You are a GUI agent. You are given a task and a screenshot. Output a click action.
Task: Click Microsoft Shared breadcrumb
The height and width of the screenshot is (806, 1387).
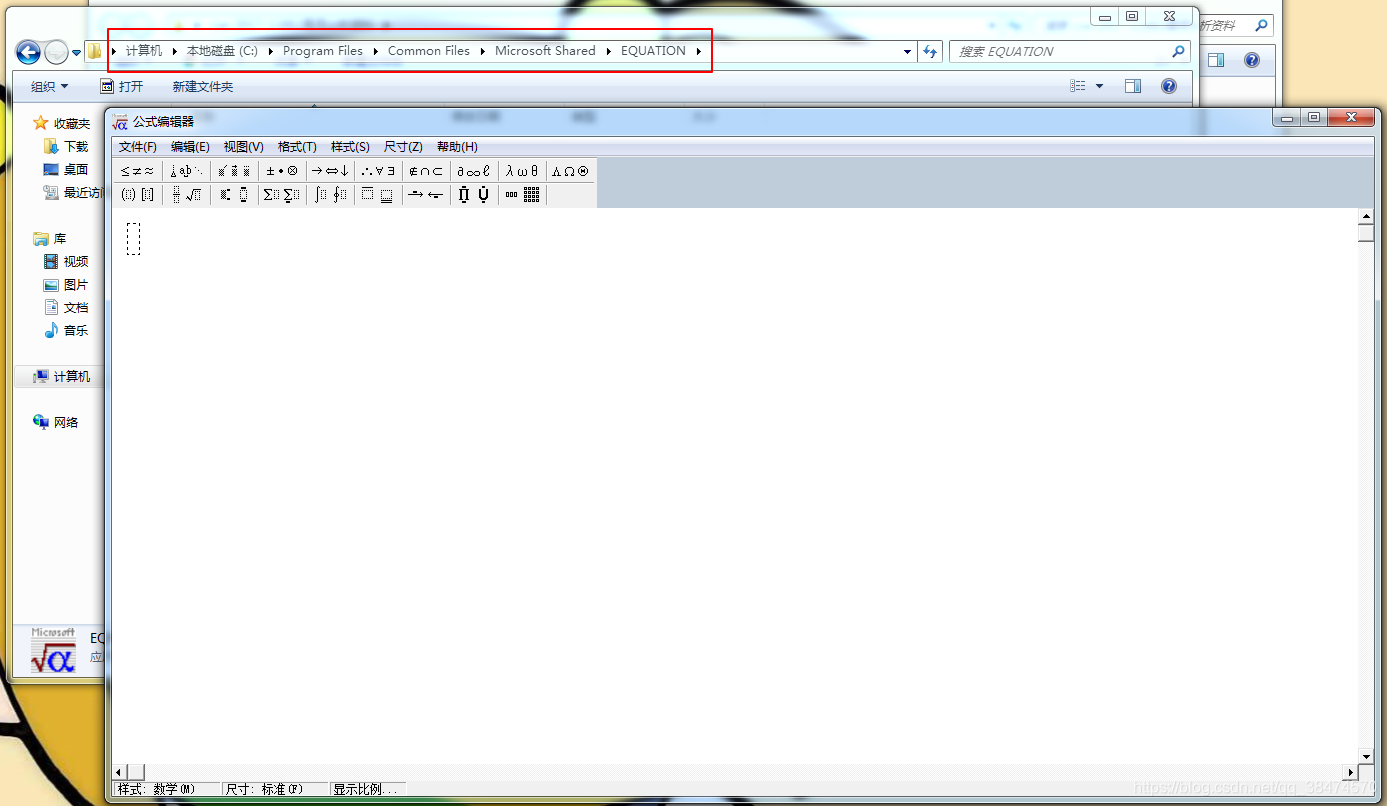point(545,51)
